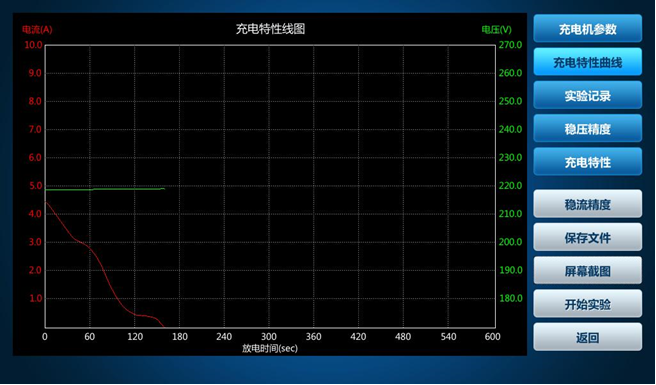The height and width of the screenshot is (385, 656).
Task: Click the 600 tick on time axis
Action: (x=492, y=336)
